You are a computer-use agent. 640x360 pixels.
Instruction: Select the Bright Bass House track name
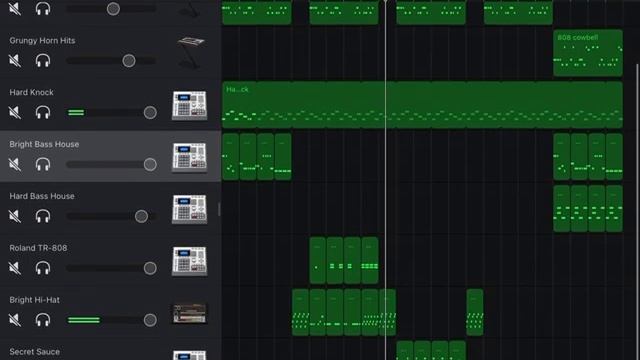tap(44, 144)
